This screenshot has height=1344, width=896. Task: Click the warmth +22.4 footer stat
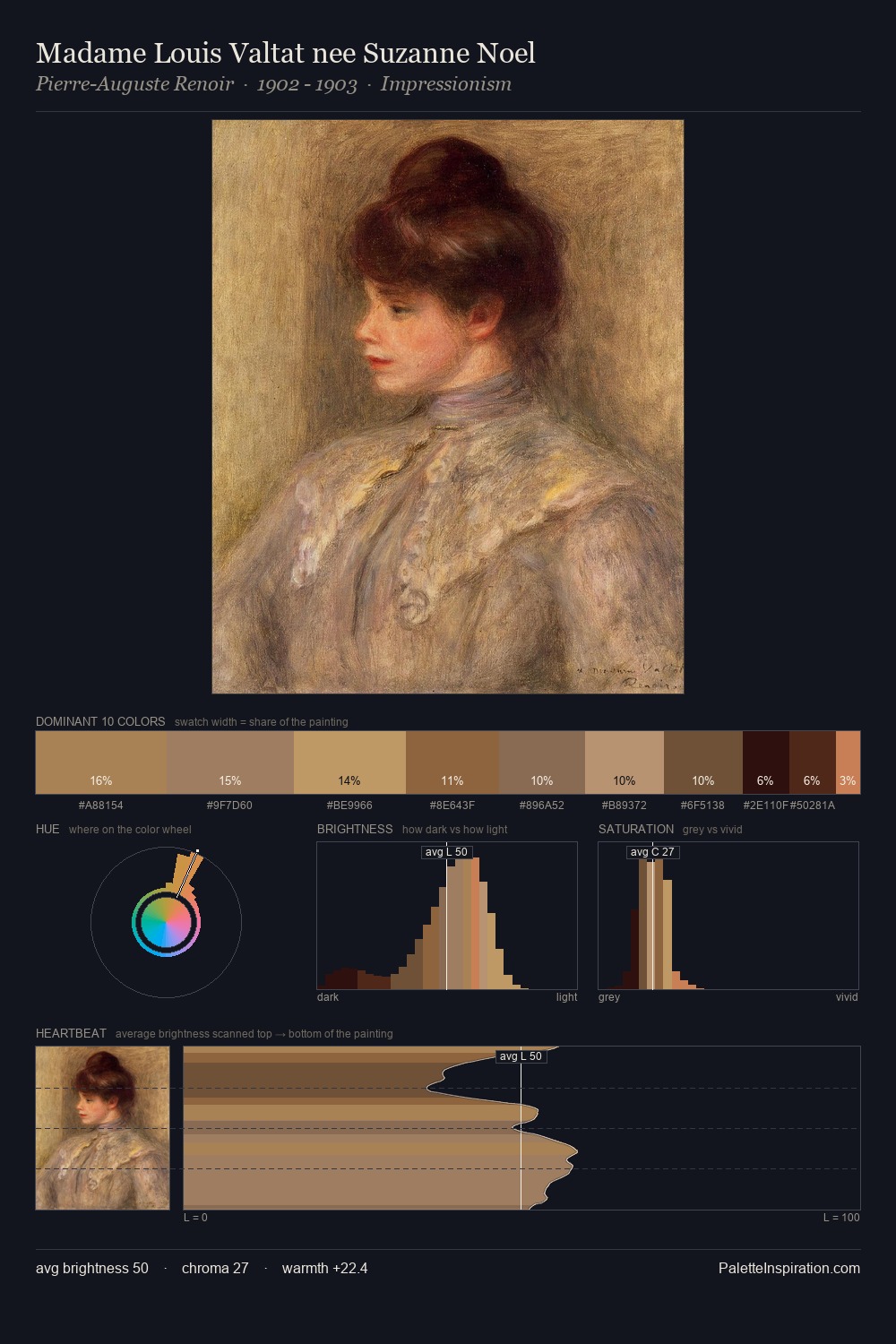tap(324, 1268)
